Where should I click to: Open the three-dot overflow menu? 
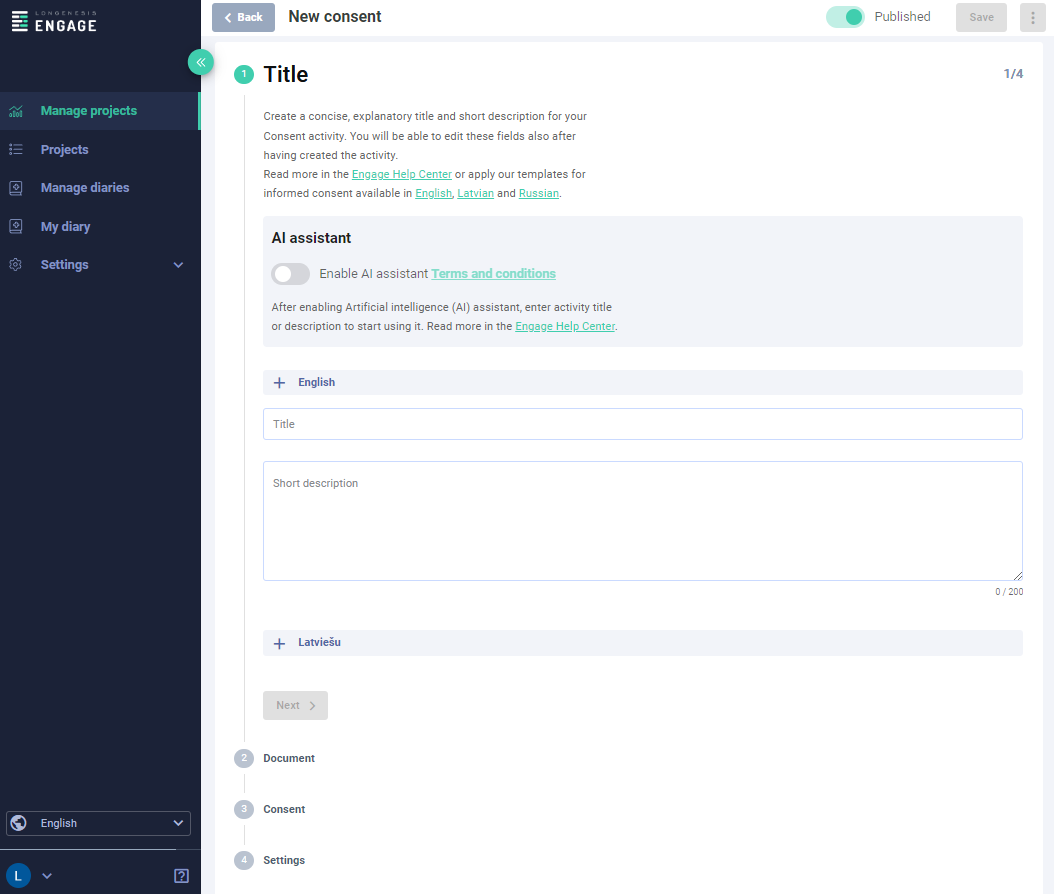(x=1032, y=17)
